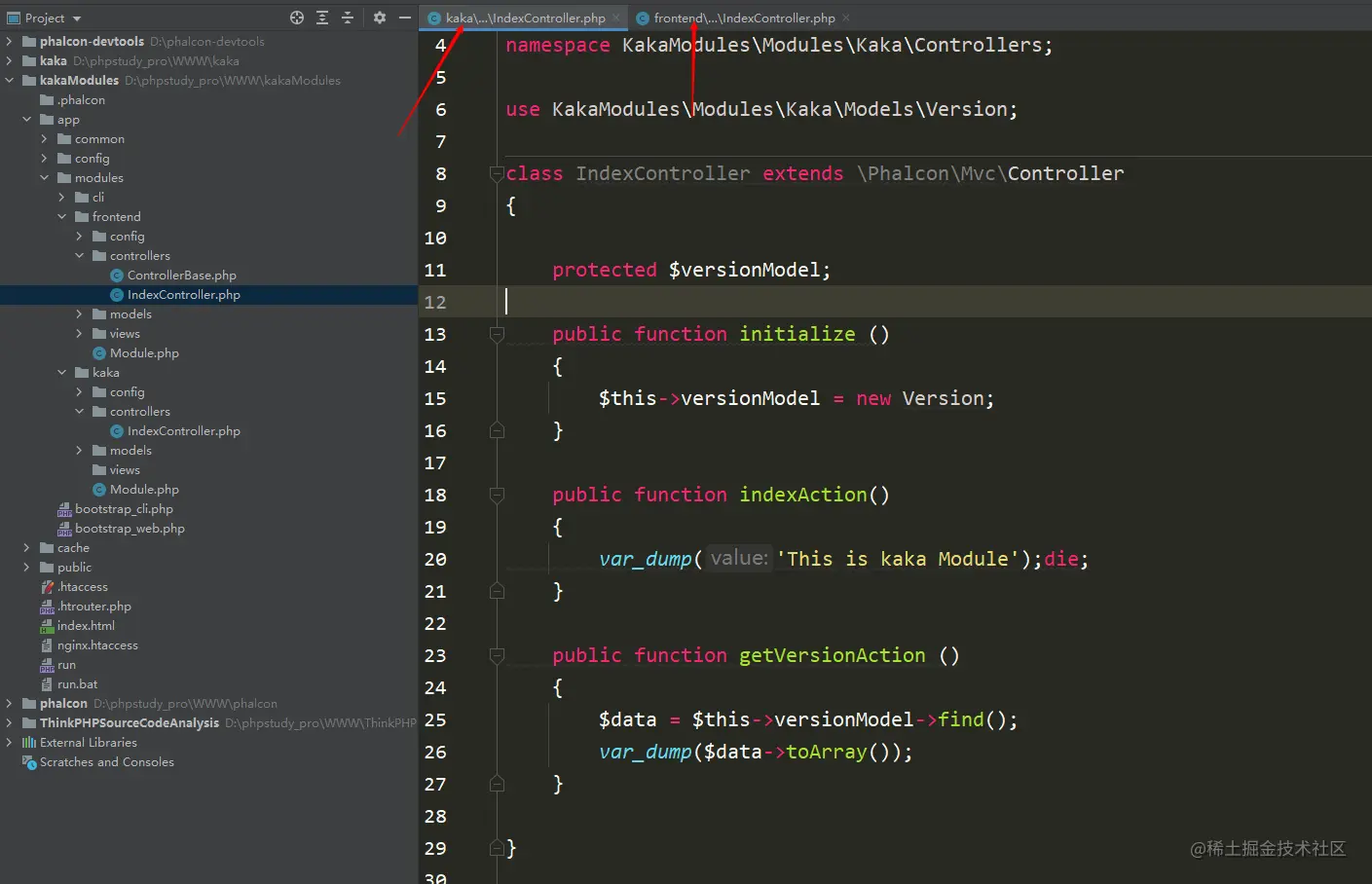Expand the phalcon-devtools project node
The image size is (1372, 884).
10,41
